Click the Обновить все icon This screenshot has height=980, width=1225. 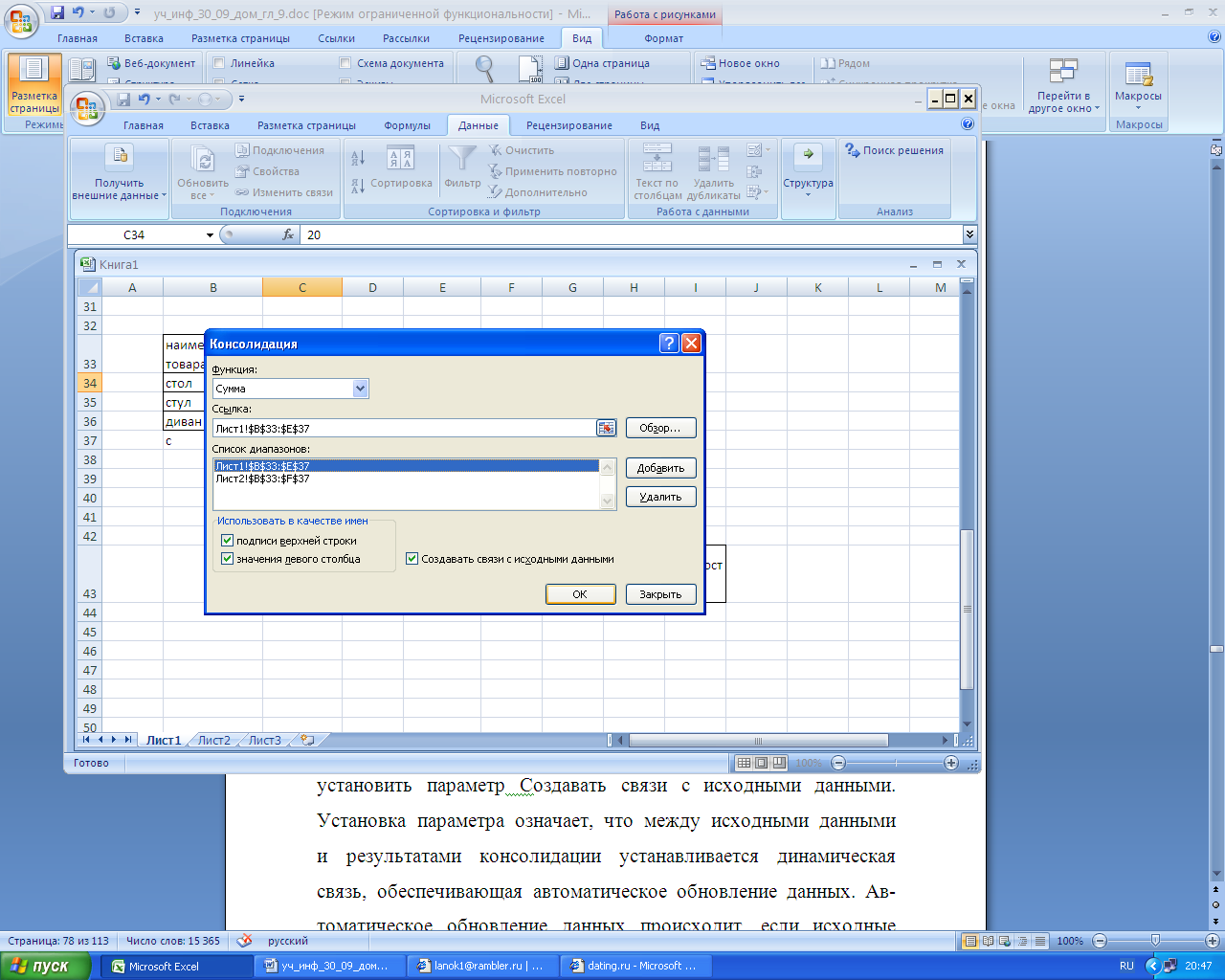pos(202,158)
